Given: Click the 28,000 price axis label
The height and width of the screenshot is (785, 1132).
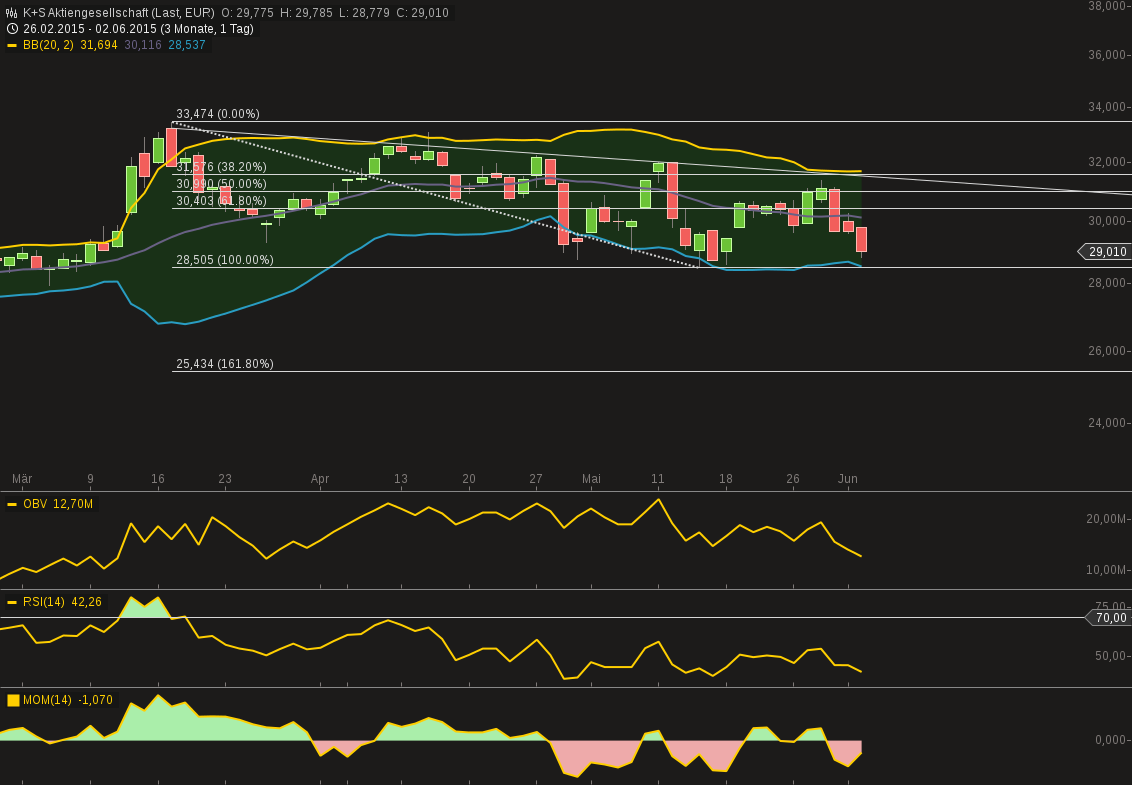Looking at the screenshot, I should (1107, 283).
